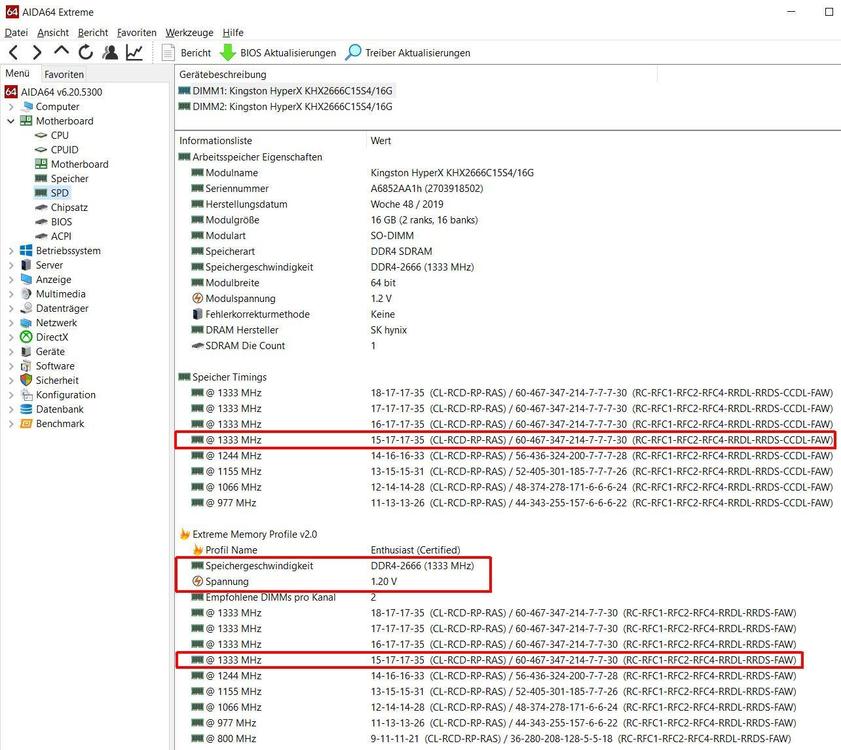
Task: Expand the Benchmark tree node
Action: tap(11, 424)
